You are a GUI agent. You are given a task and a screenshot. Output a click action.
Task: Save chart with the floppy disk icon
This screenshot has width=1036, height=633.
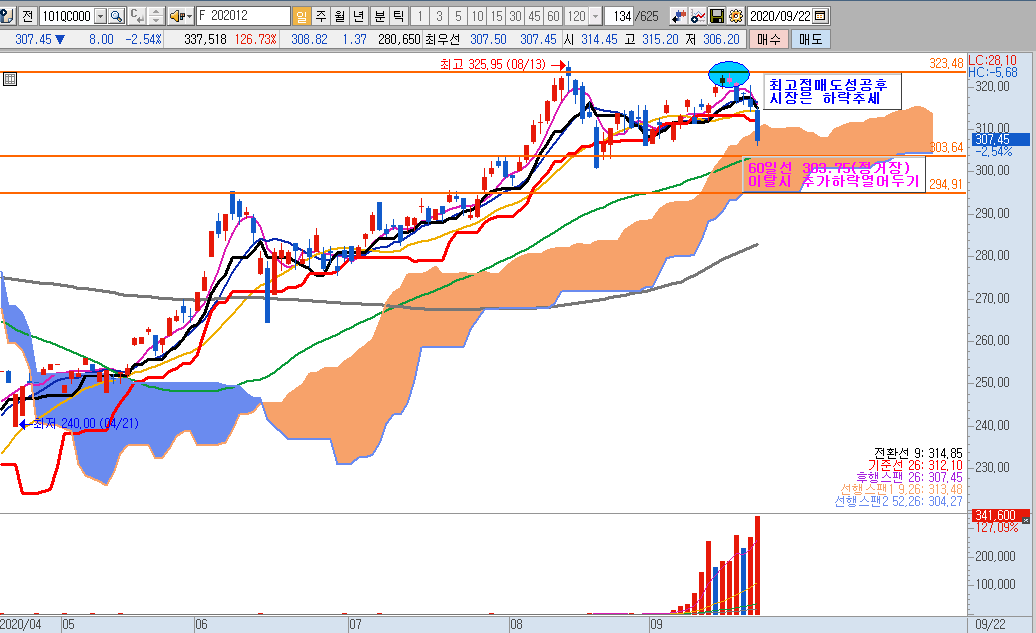click(x=717, y=16)
